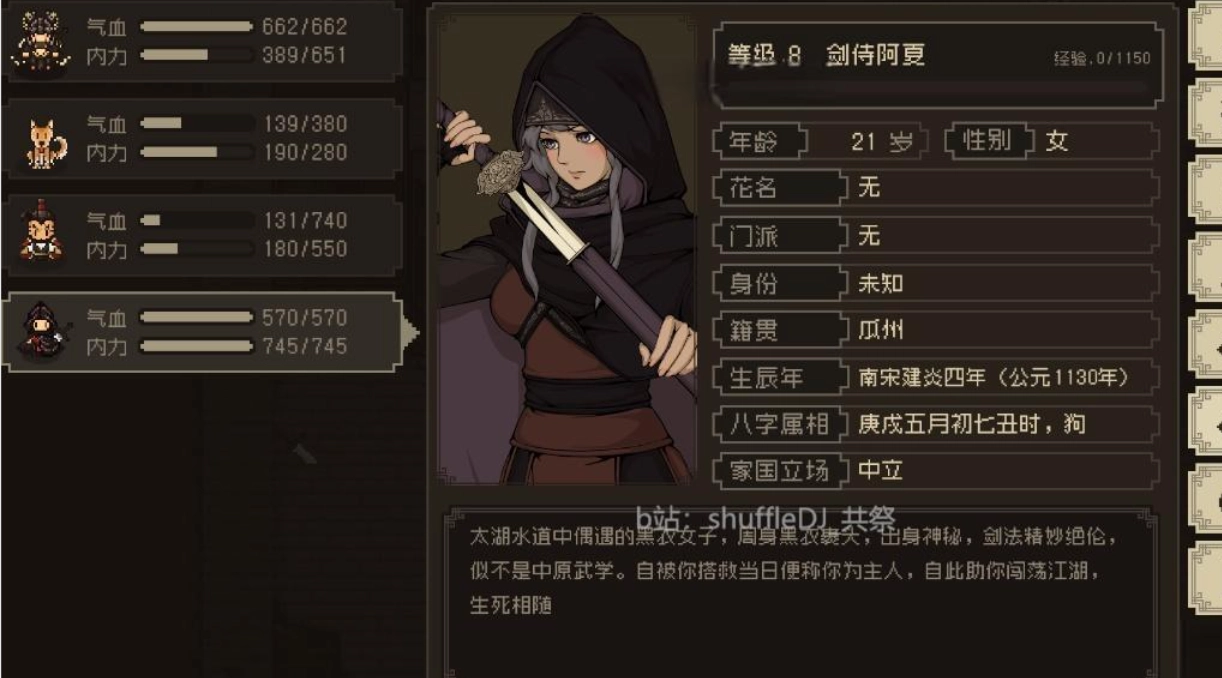This screenshot has width=1222, height=678.
Task: Select the hooded swordswoman party avatar
Action: 41,332
